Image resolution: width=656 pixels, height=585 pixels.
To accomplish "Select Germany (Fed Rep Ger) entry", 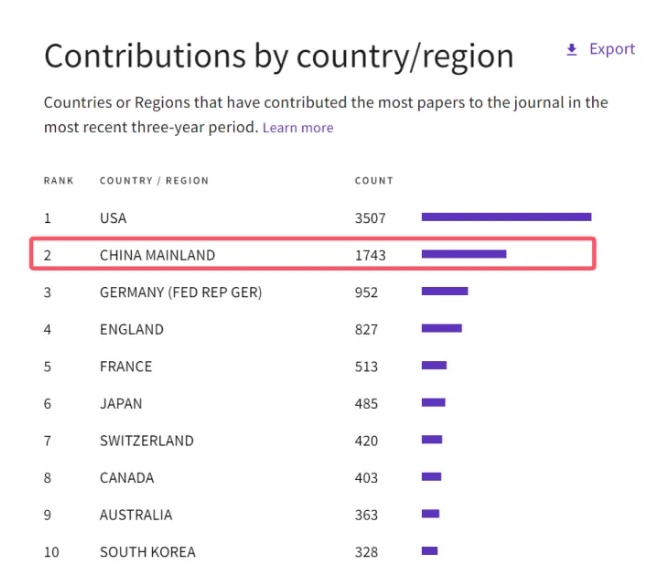I will pyautogui.click(x=181, y=292).
